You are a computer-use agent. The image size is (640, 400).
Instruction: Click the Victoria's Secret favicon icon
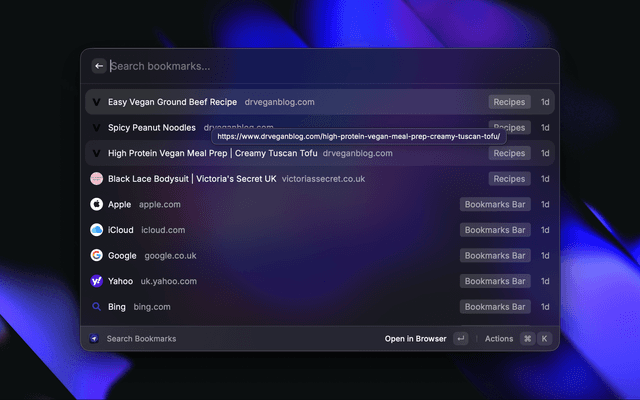point(96,179)
